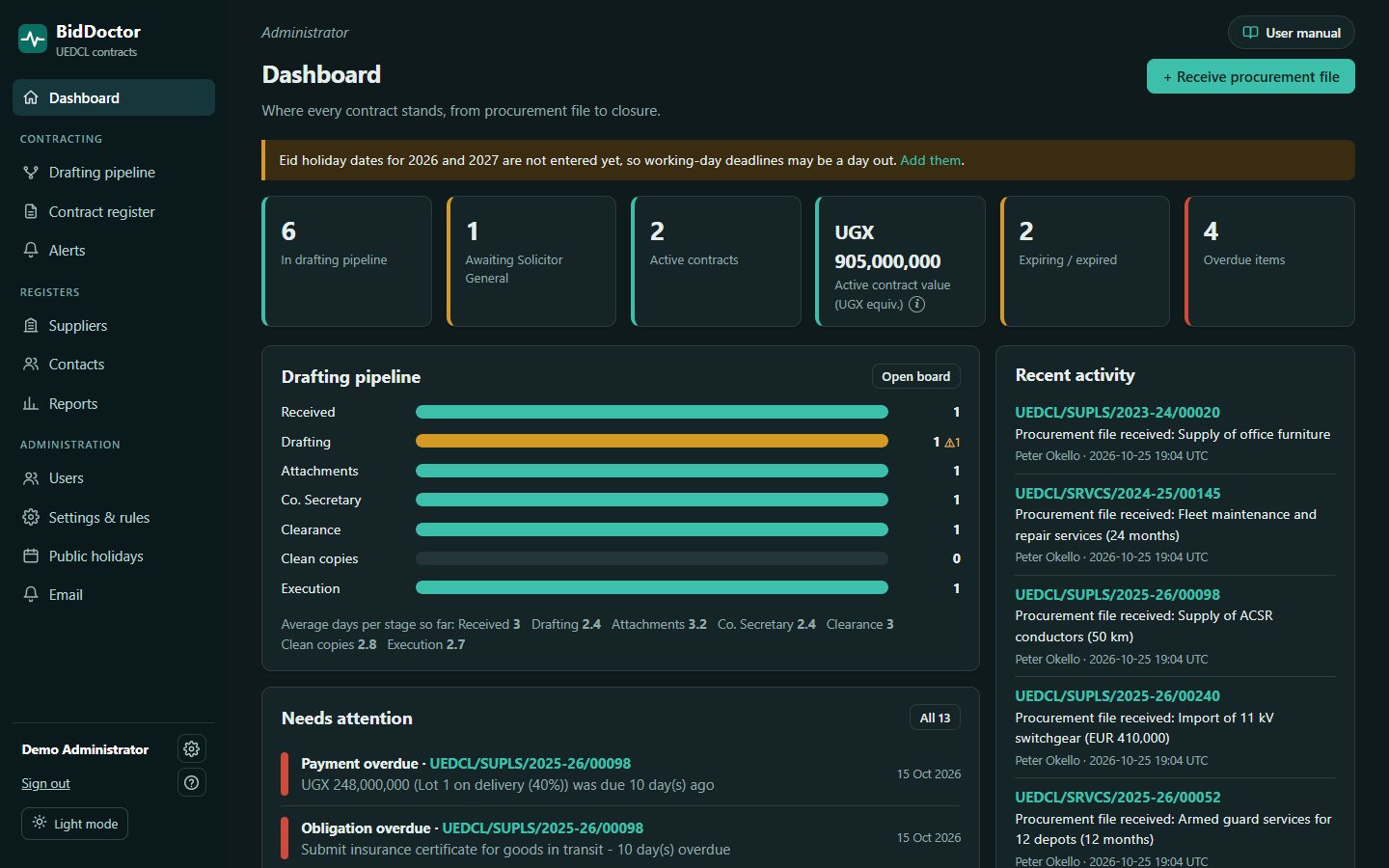Click the Attachments stage progress bar
This screenshot has width=1389, height=868.
point(652,471)
